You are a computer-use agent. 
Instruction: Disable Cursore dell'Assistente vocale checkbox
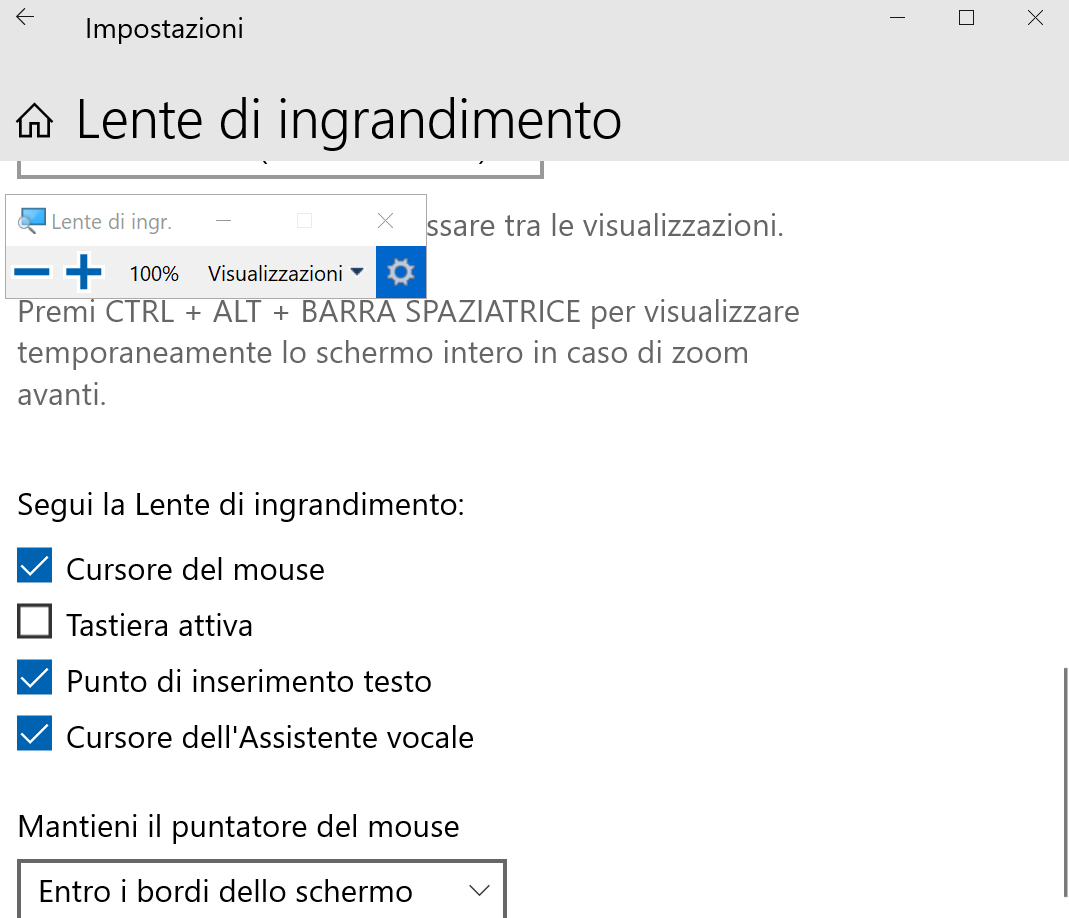34,733
